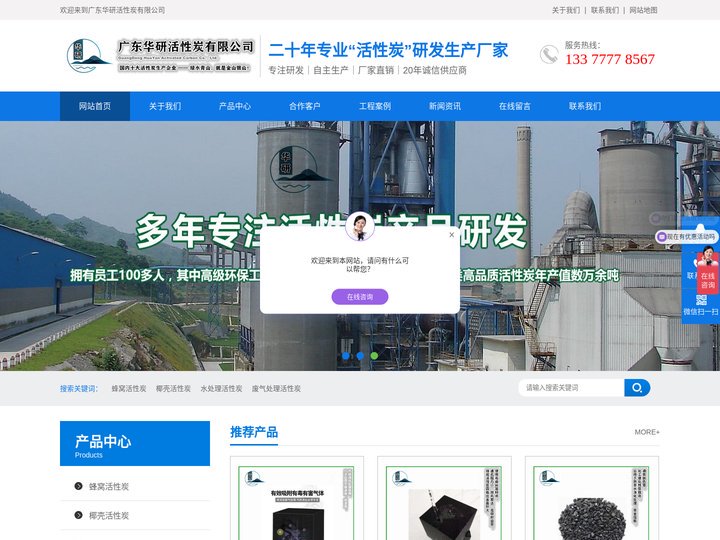Click the 推荐产品 section heading
Screen dimensions: 720x540
click(254, 432)
